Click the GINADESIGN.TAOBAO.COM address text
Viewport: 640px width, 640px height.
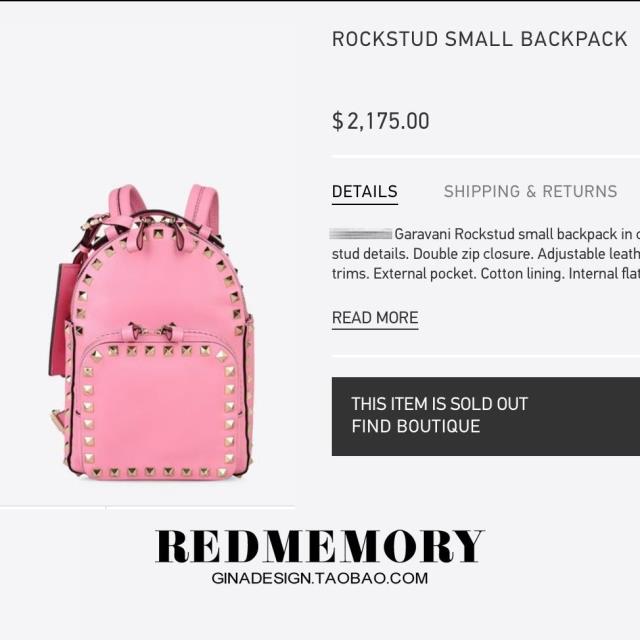tap(320, 578)
